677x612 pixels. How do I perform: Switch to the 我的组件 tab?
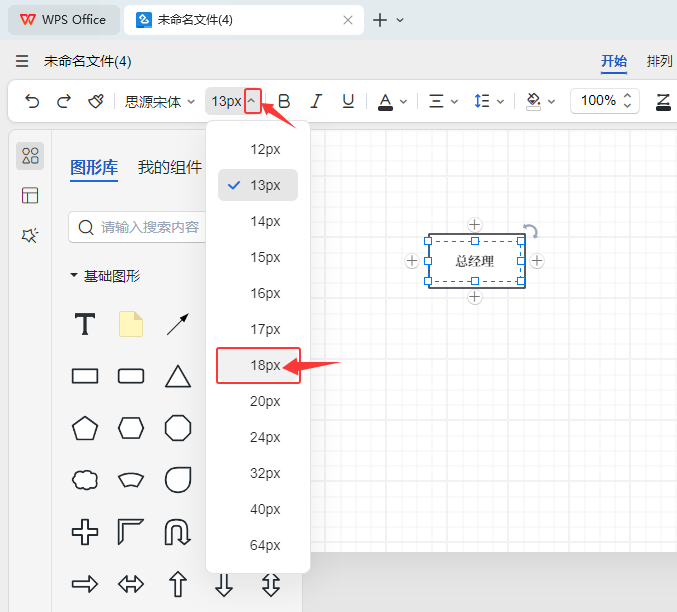pos(170,168)
